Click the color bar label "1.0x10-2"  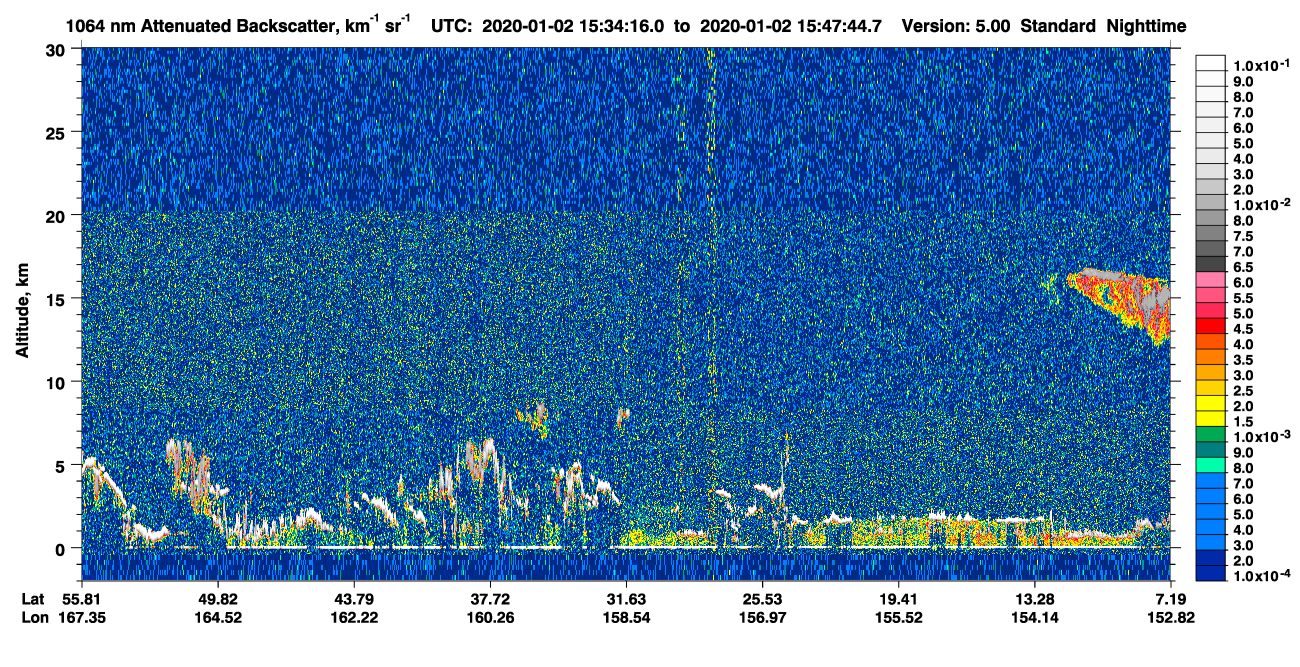pyautogui.click(x=1260, y=204)
